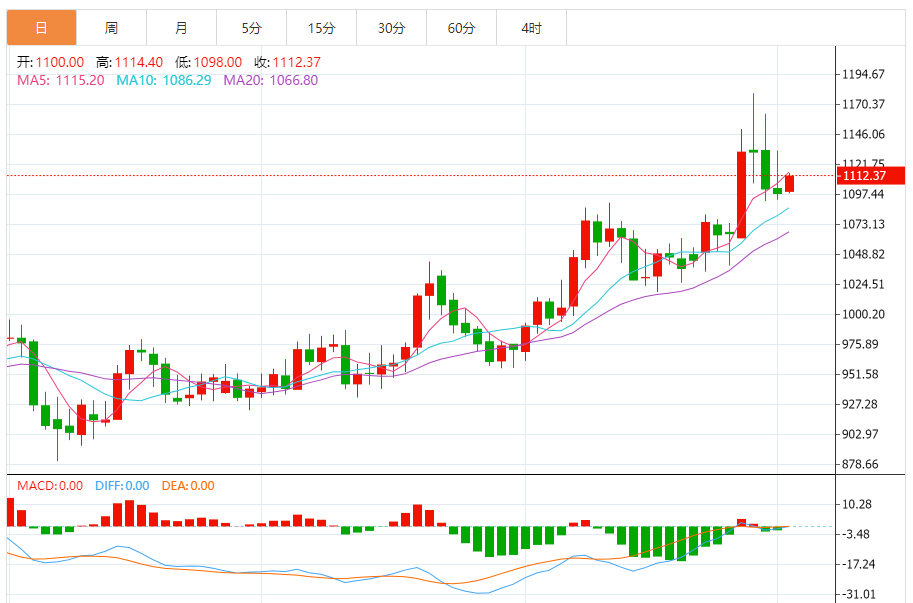913x603 pixels.
Task: Open the 4时 timeframe tab
Action: (531, 28)
